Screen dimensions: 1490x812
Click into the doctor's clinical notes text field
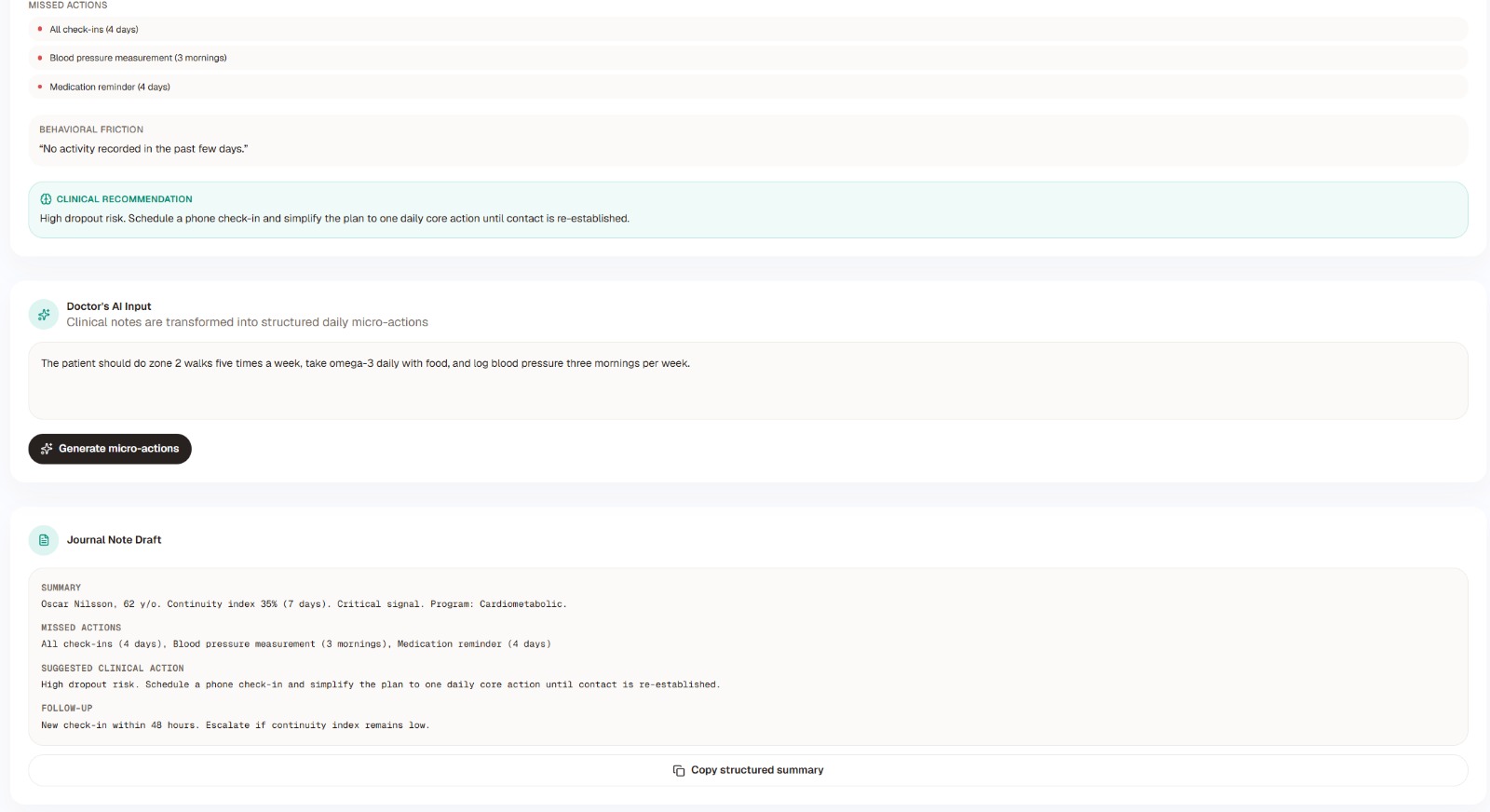click(x=748, y=381)
